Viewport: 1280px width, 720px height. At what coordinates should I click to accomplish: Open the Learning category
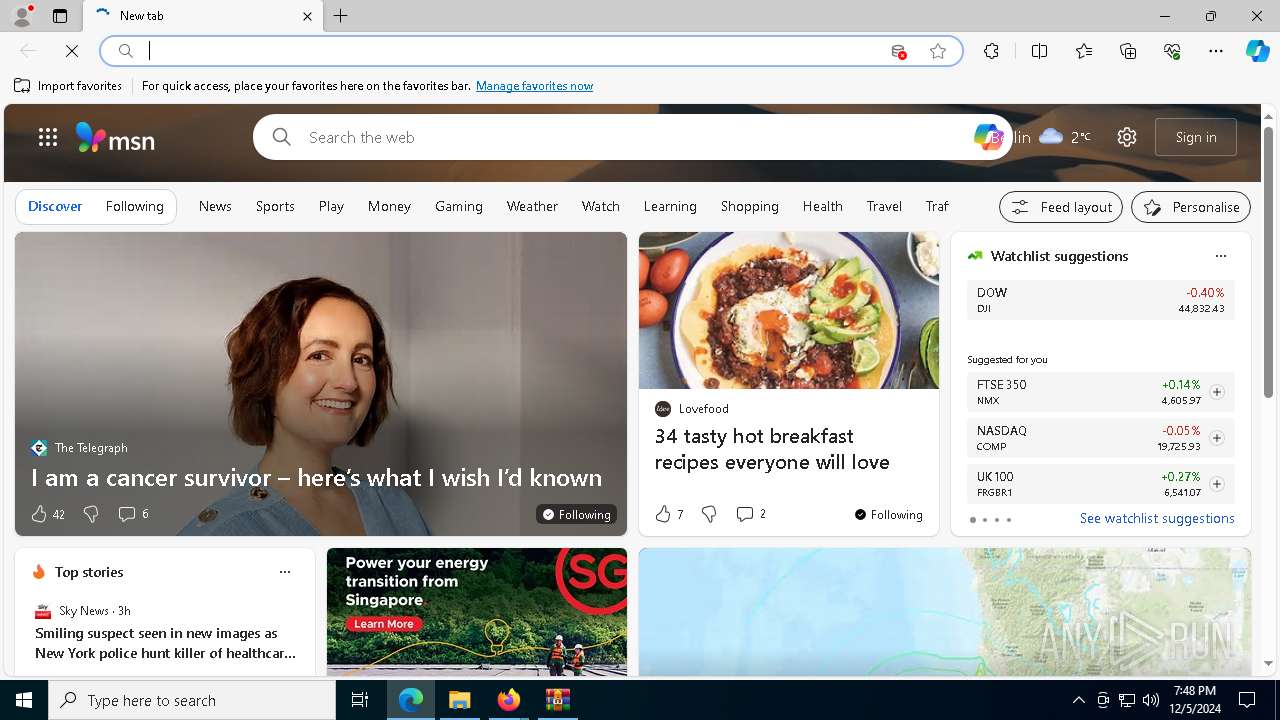pos(670,206)
